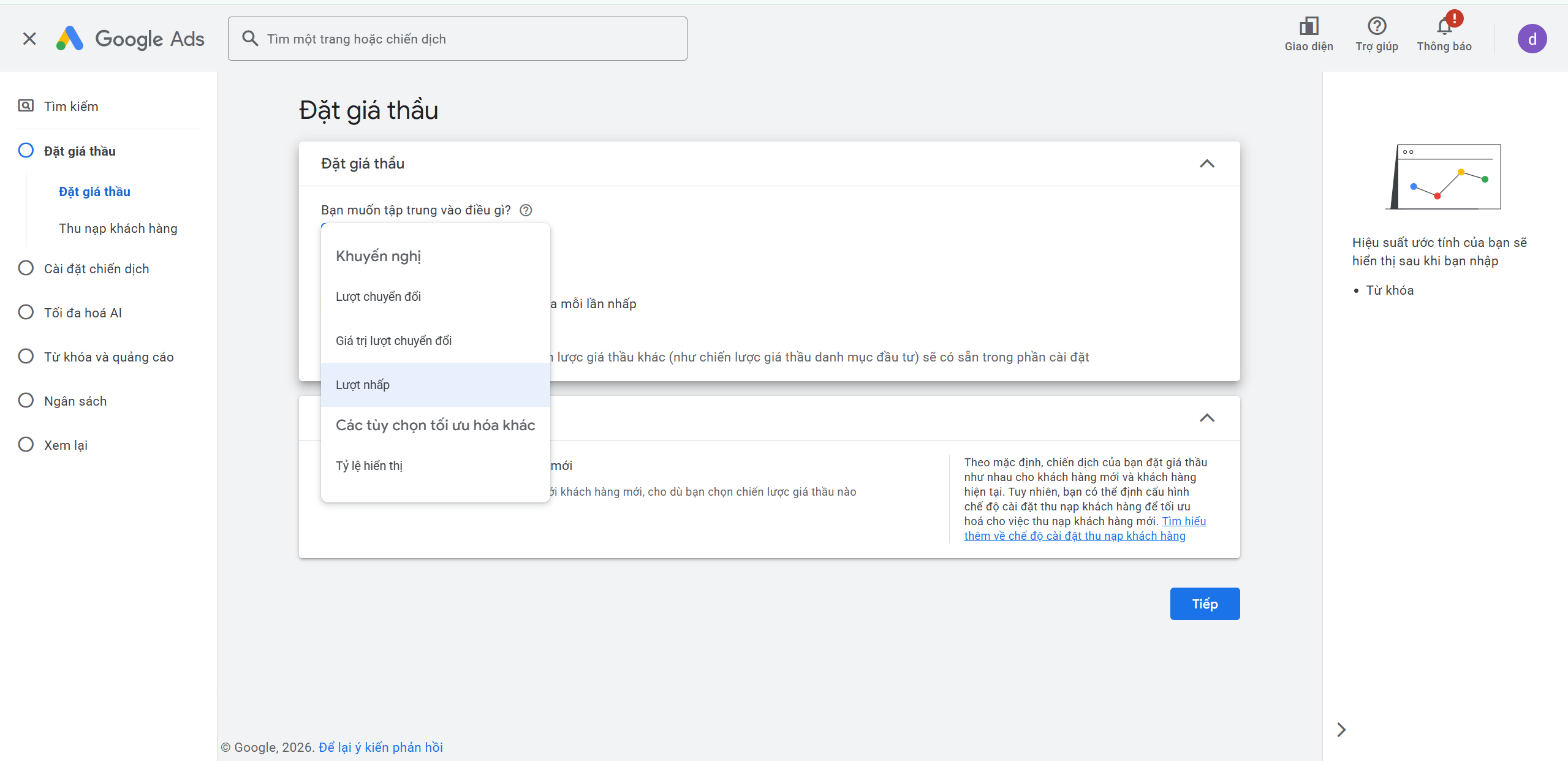
Task: Choose Lượt nhấp option
Action: [x=435, y=385]
